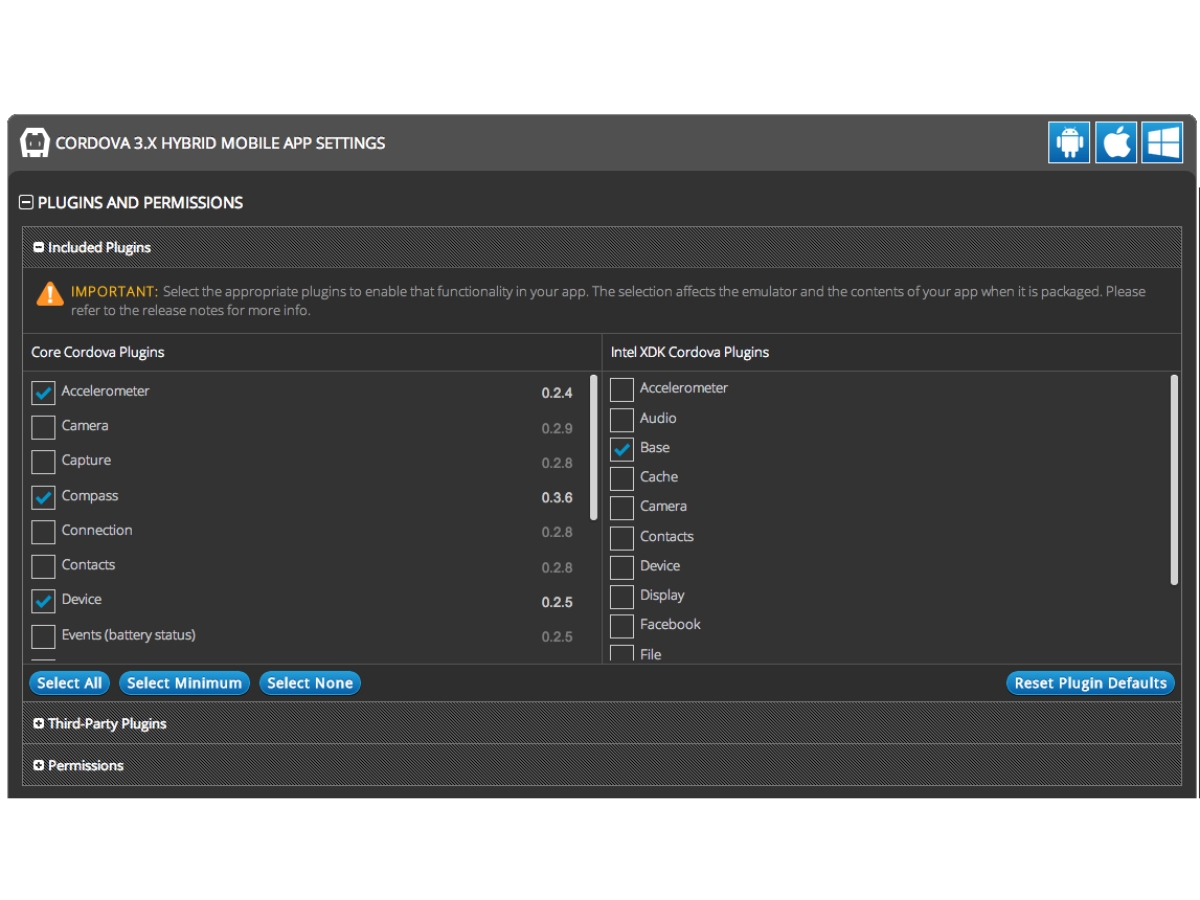Image resolution: width=1200 pixels, height=900 pixels.
Task: Expand the Third-Party Plugins panel
Action: (x=39, y=724)
